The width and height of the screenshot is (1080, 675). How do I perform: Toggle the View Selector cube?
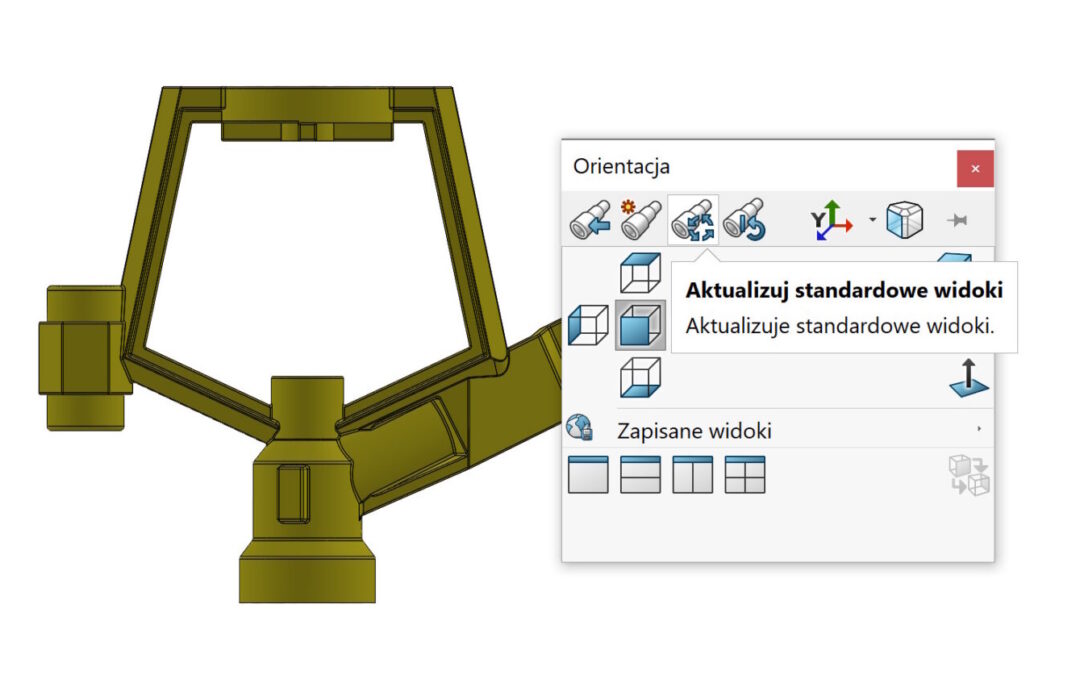904,220
